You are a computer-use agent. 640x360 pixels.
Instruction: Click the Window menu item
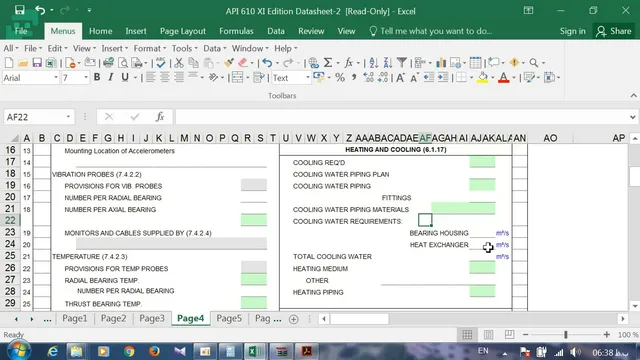click(250, 48)
